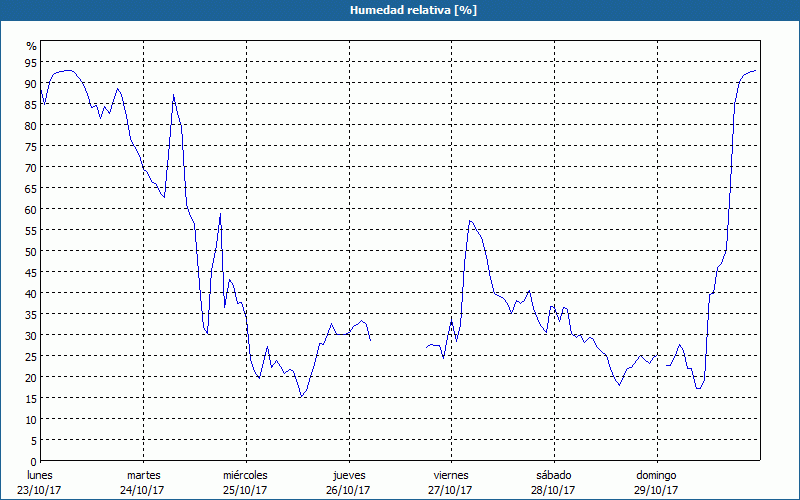Select the 'miércoles' day label
Image resolution: width=800 pixels, height=500 pixels.
(245, 475)
